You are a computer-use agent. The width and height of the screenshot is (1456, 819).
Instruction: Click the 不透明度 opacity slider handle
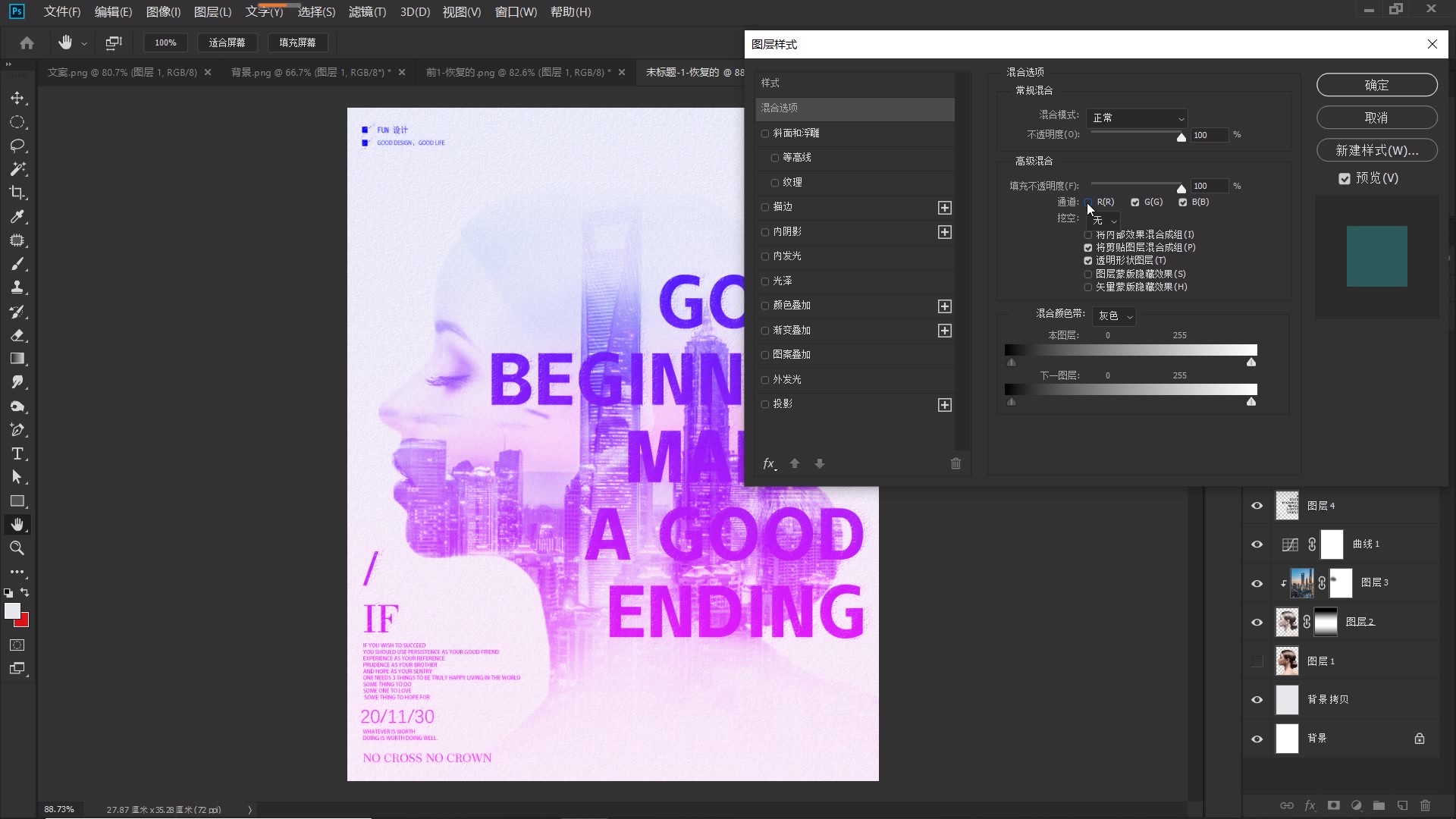coord(1181,137)
